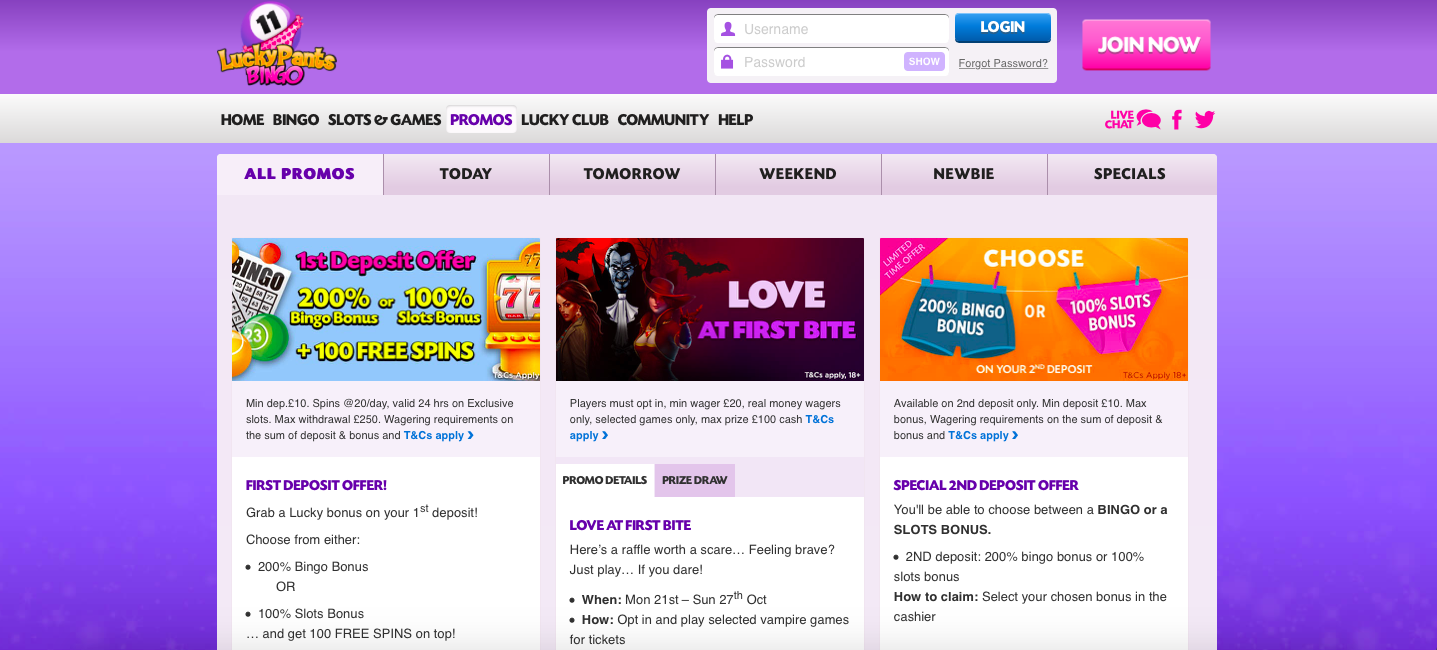
Task: Click 'Grab a Lucky bonus on your 1st deposit!' text
Action: click(362, 512)
